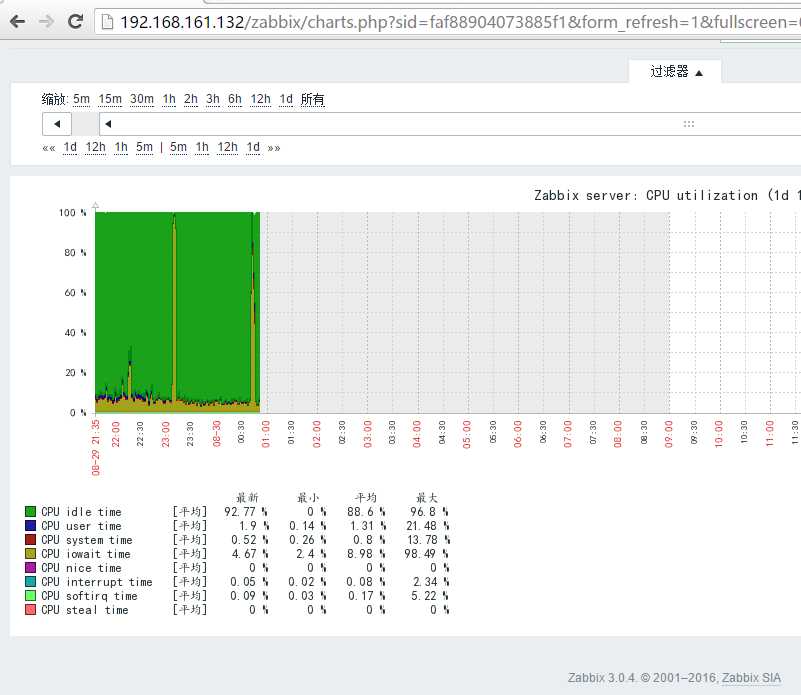The width and height of the screenshot is (801, 695).
Task: Click 'CPU softirq time' legend label
Action: (x=89, y=596)
